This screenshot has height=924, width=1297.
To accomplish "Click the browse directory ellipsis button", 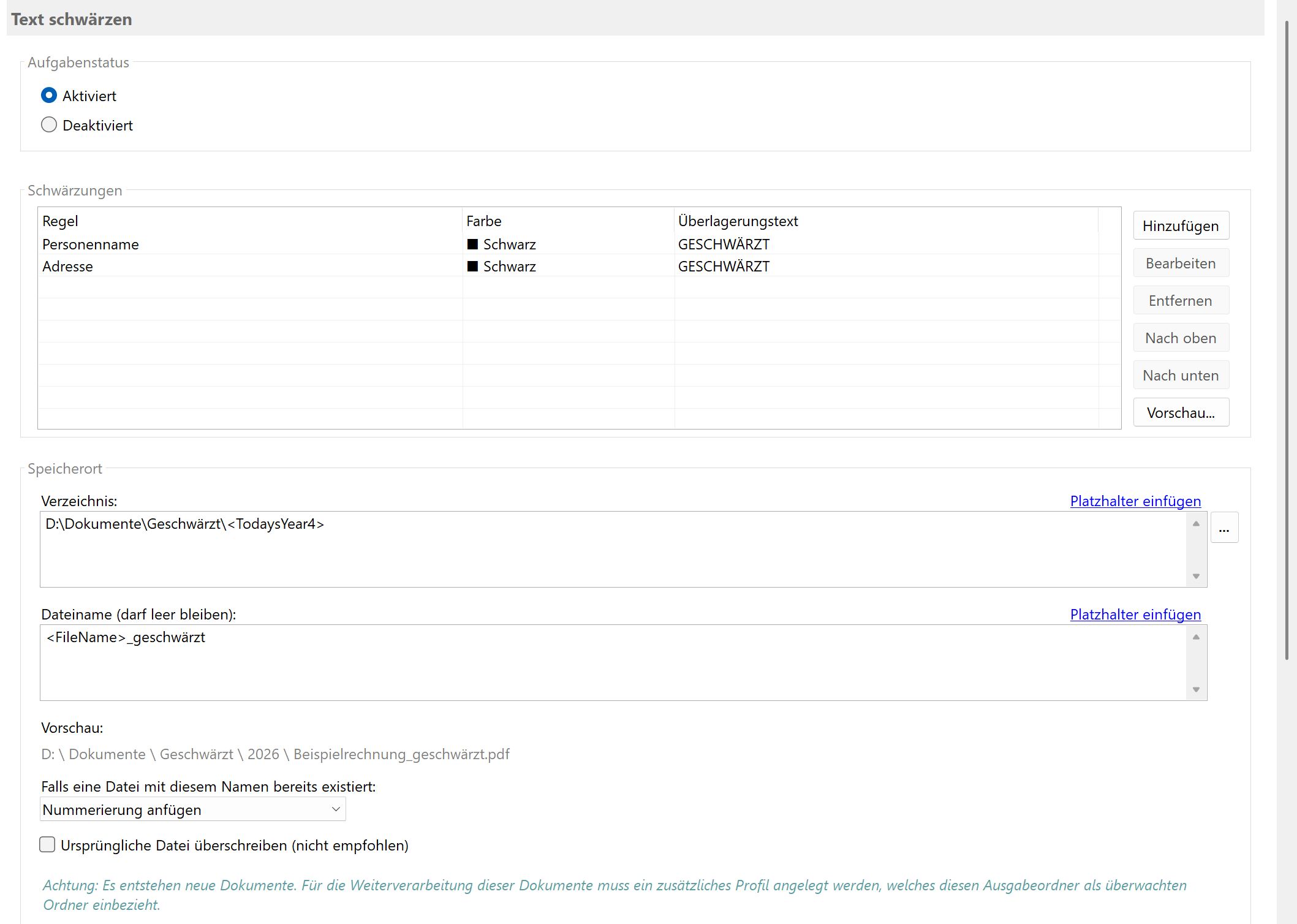I will click(1223, 528).
